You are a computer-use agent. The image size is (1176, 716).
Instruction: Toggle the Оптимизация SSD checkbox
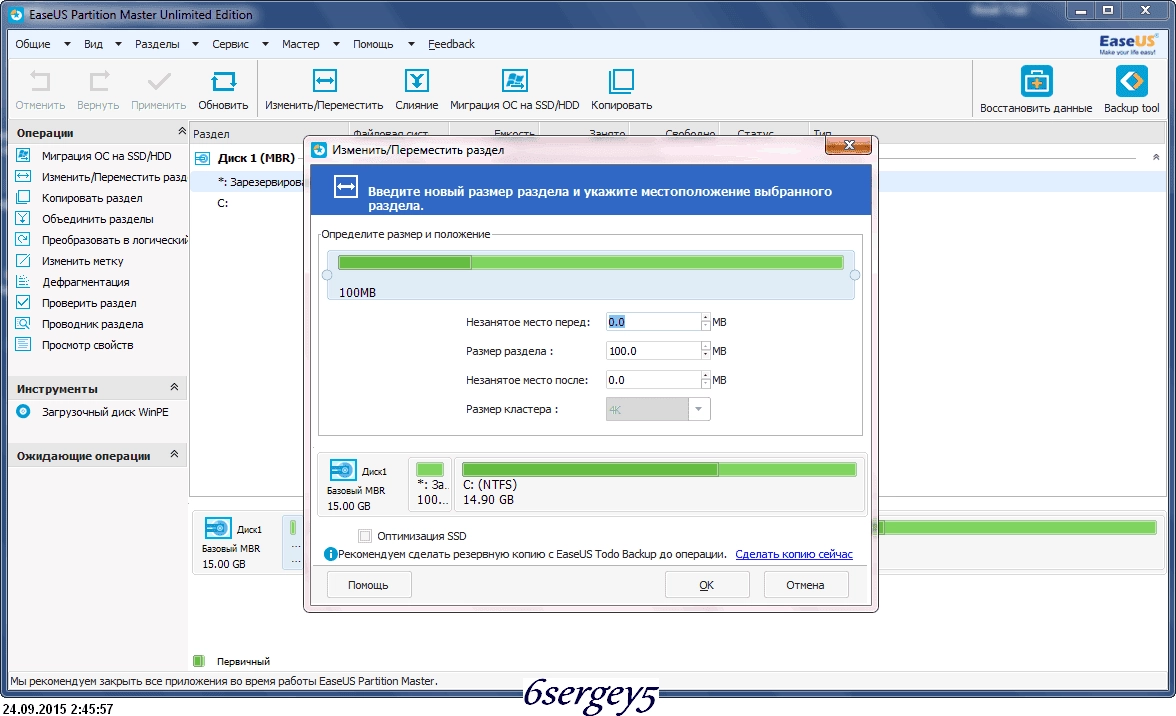coord(365,536)
